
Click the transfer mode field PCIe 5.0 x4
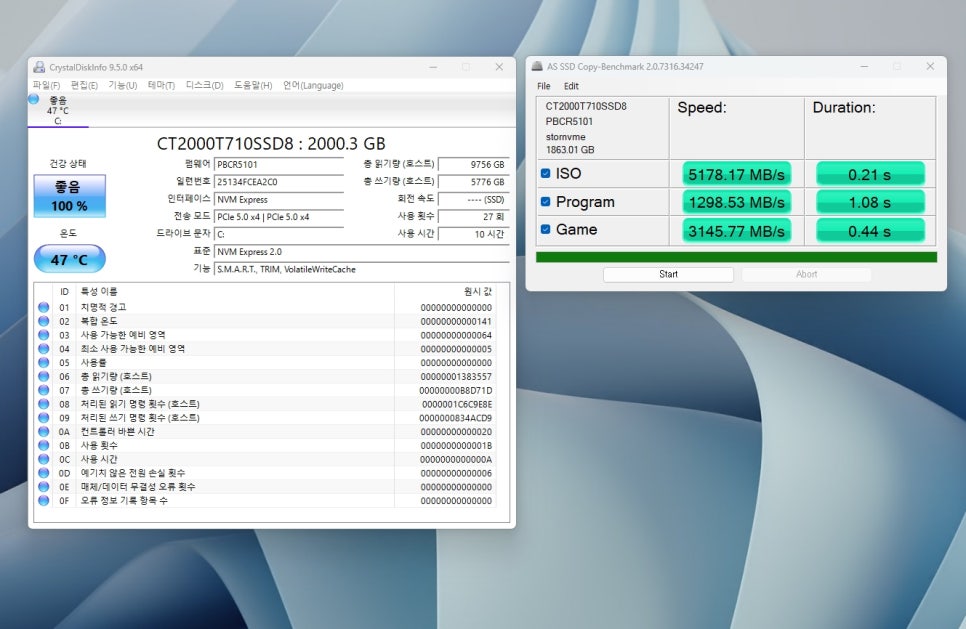pyautogui.click(x=278, y=217)
